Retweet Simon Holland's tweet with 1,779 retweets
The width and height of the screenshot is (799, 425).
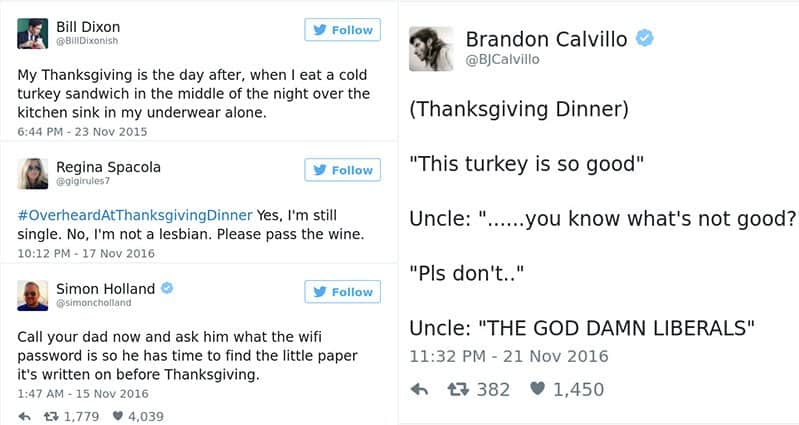tap(55, 416)
